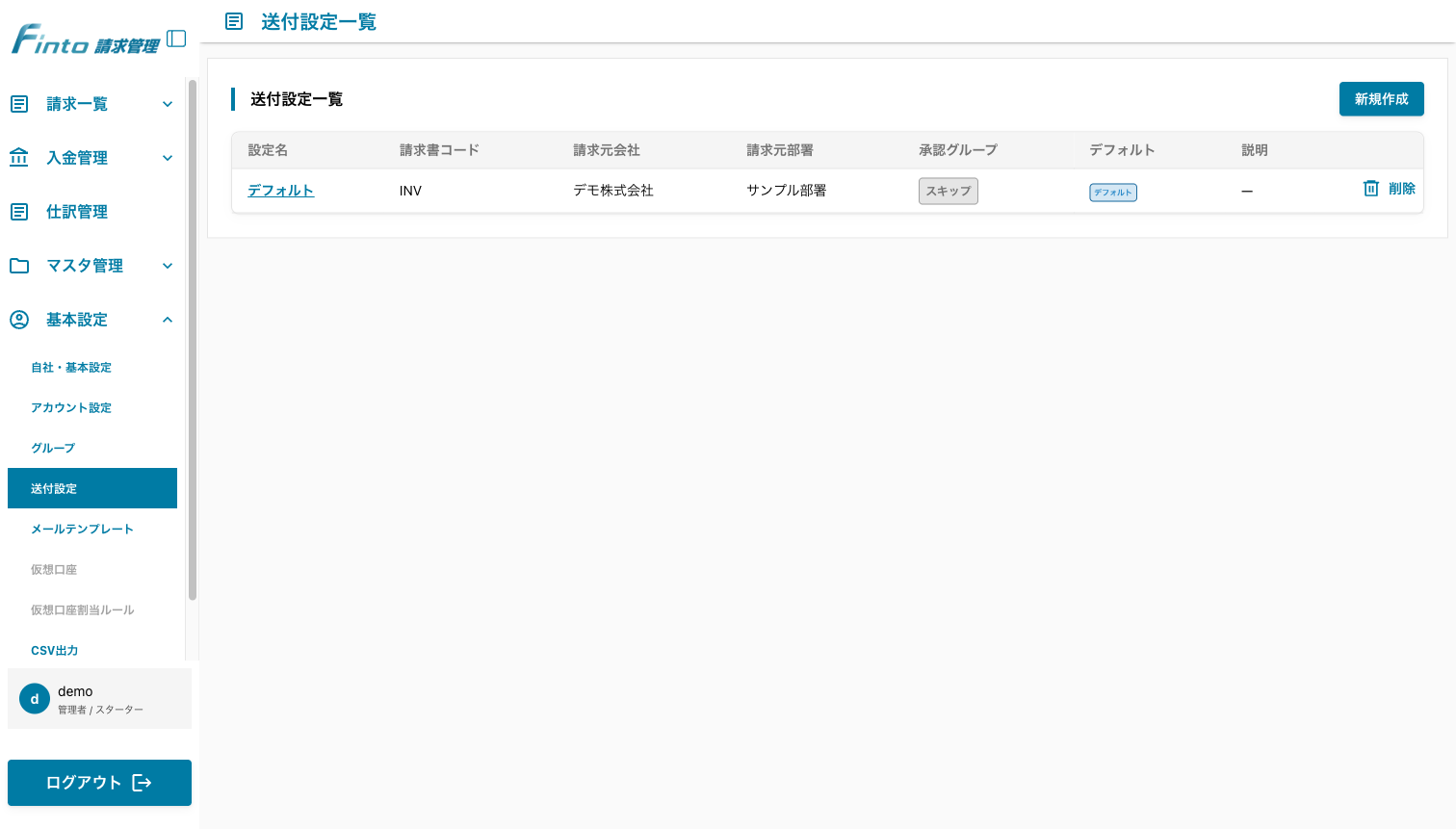
Task: Open the 入金管理 menu
Action: click(92, 158)
